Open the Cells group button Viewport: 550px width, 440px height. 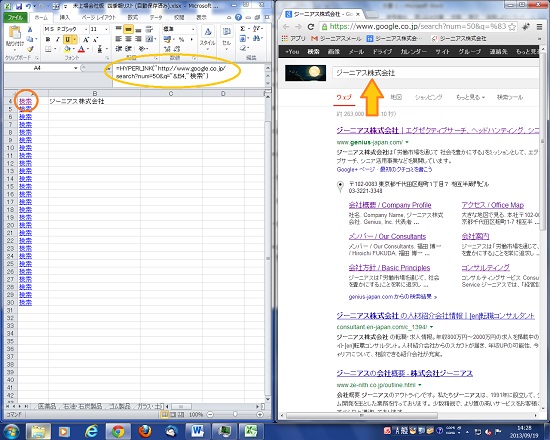[226, 36]
